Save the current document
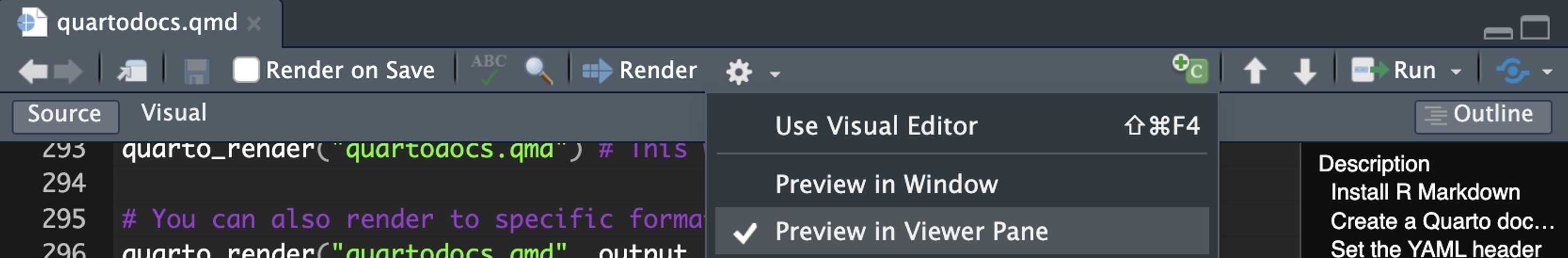This screenshot has height=258, width=1568. (x=196, y=71)
